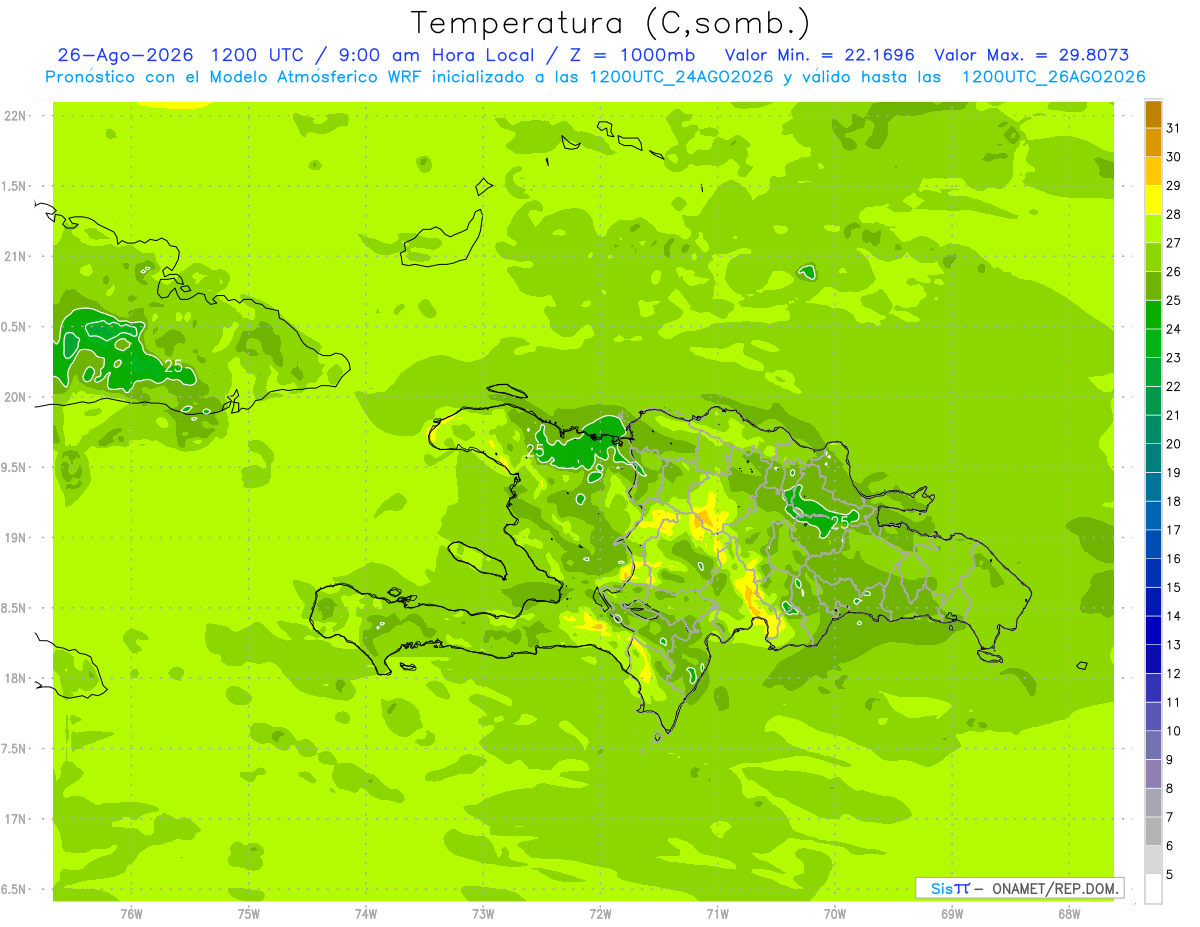1200x927 pixels.
Task: Click the "8.5N" latitude label
Action: pyautogui.click(x=13, y=609)
